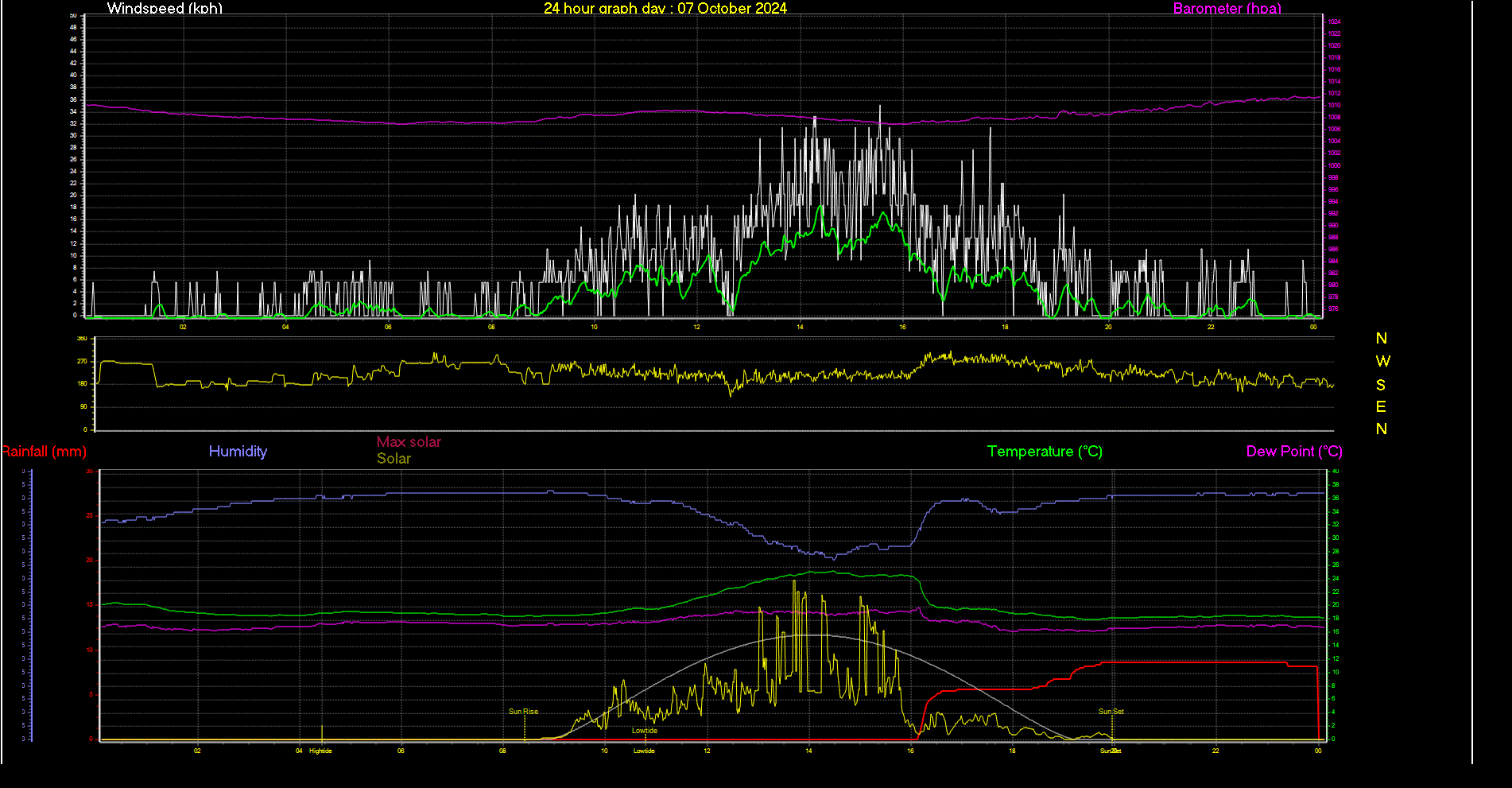
Task: Click '1024' on the barometer axis
Action: (x=1334, y=21)
